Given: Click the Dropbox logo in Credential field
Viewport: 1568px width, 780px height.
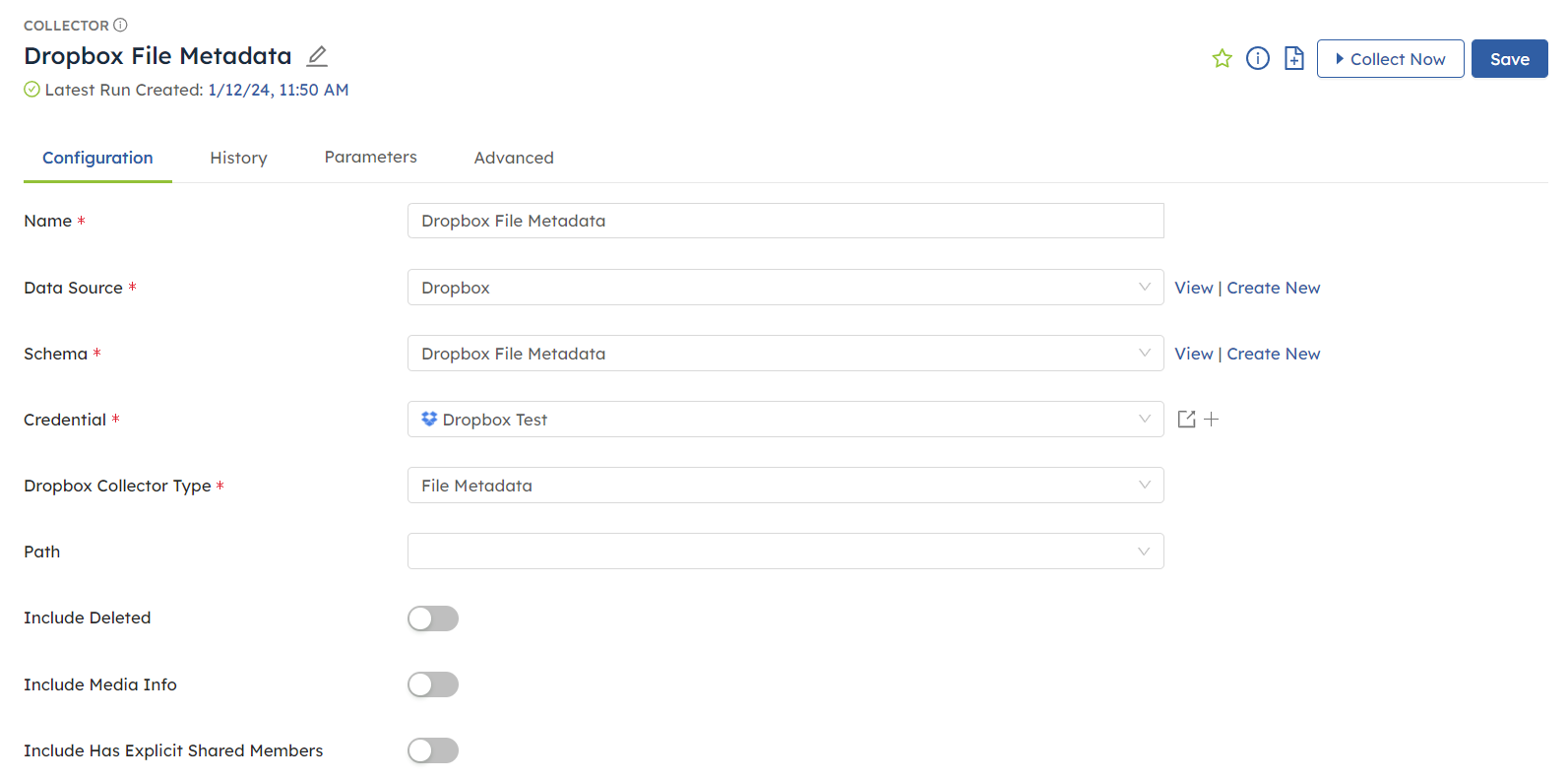Looking at the screenshot, I should 429,419.
